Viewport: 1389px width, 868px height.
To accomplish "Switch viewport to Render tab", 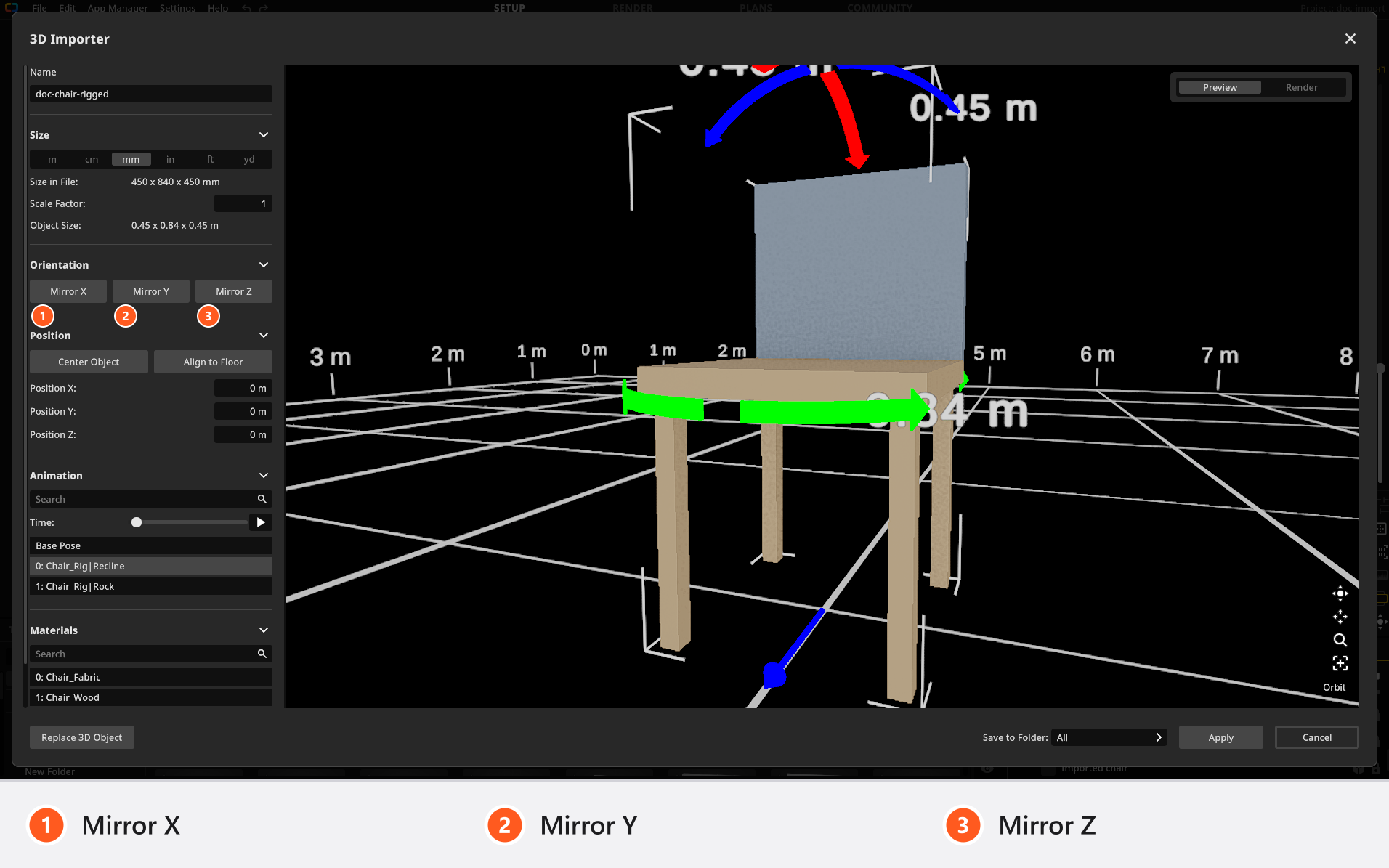I will click(1301, 87).
